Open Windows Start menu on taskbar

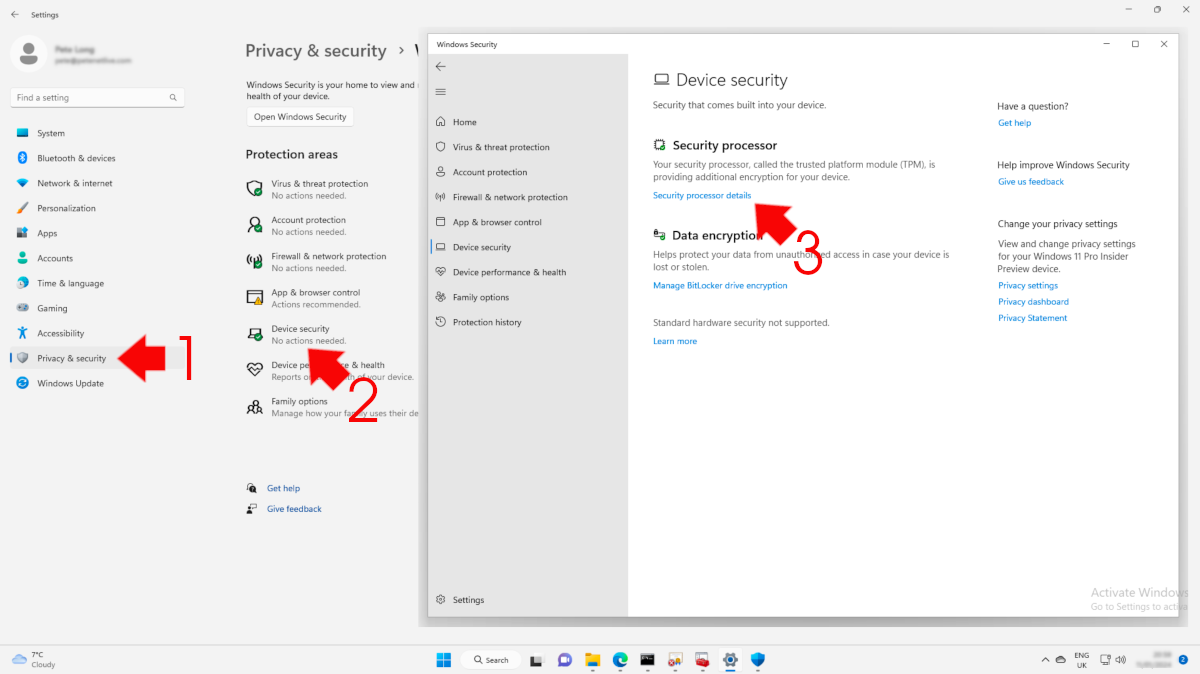443,660
